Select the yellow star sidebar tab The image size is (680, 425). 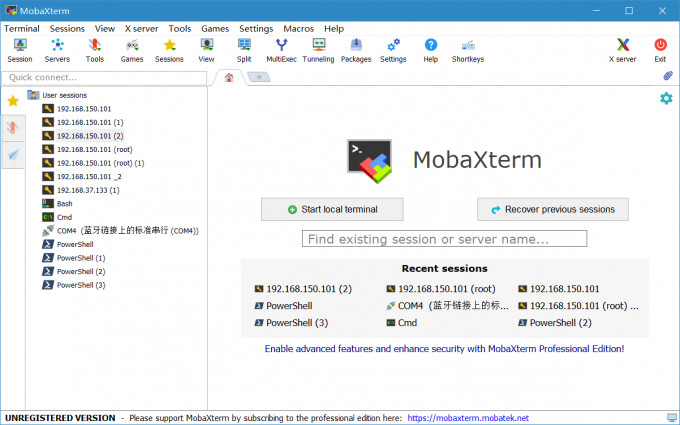tap(13, 101)
